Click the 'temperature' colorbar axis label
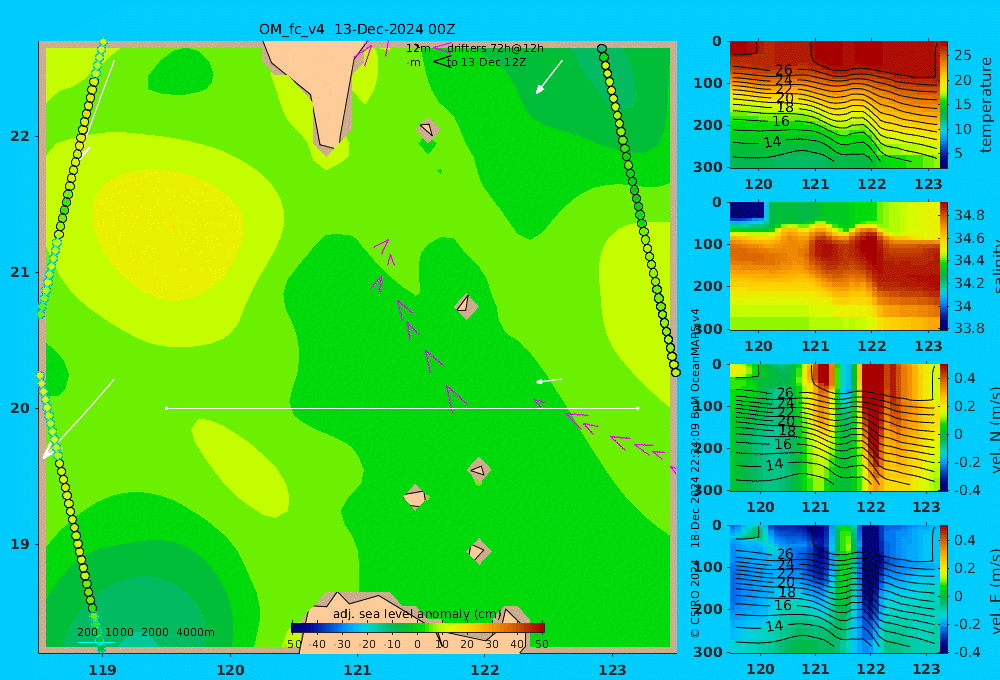The height and width of the screenshot is (680, 1000). 986,105
